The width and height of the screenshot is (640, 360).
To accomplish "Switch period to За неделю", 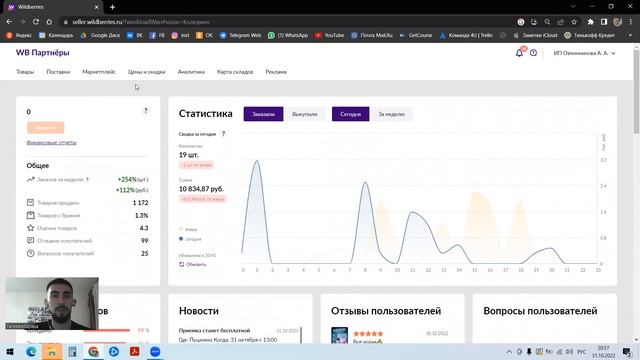I will (x=391, y=114).
